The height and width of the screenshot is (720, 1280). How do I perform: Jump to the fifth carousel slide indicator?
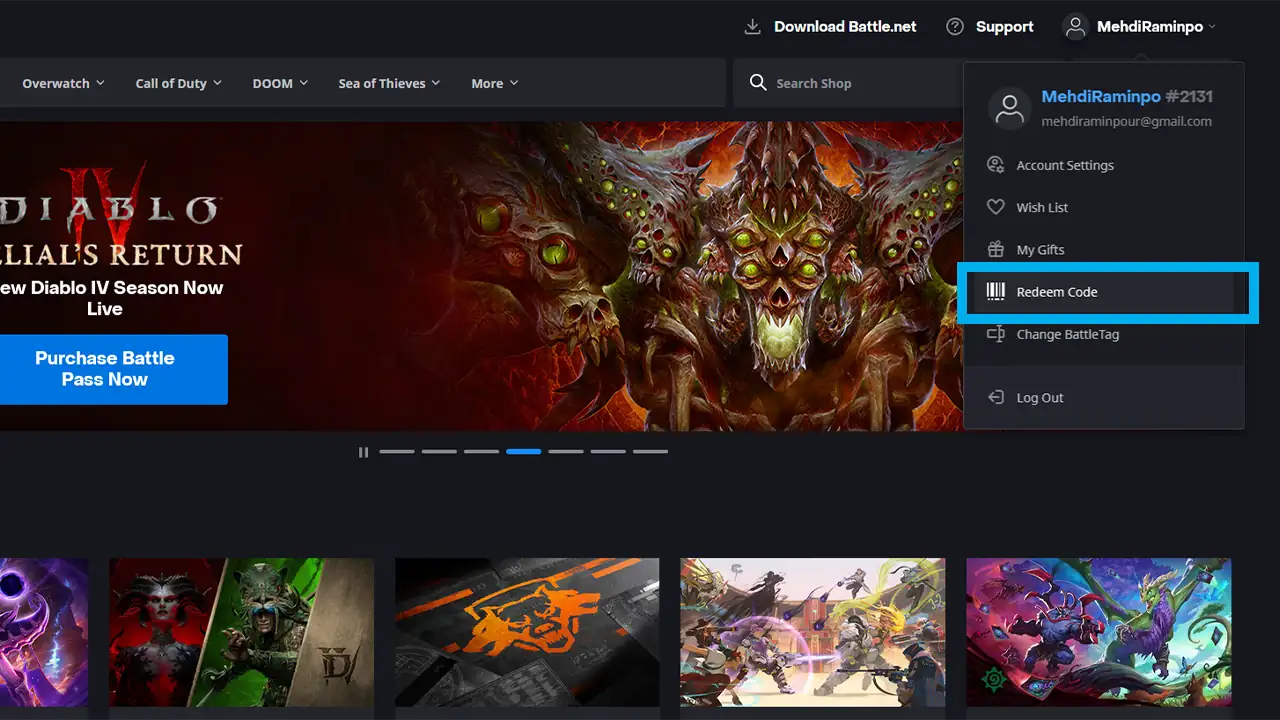click(x=566, y=452)
